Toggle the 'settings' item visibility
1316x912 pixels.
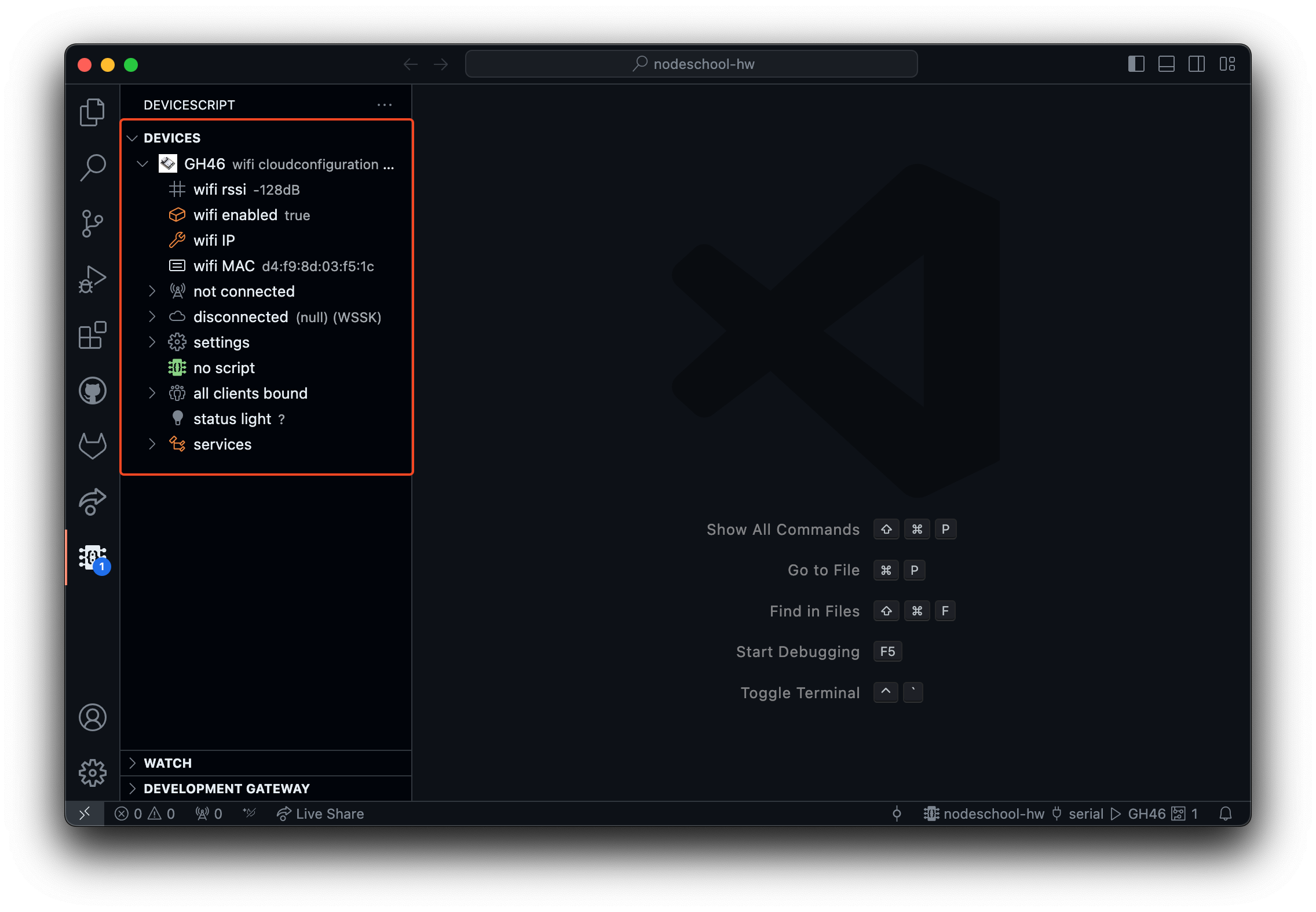click(151, 342)
